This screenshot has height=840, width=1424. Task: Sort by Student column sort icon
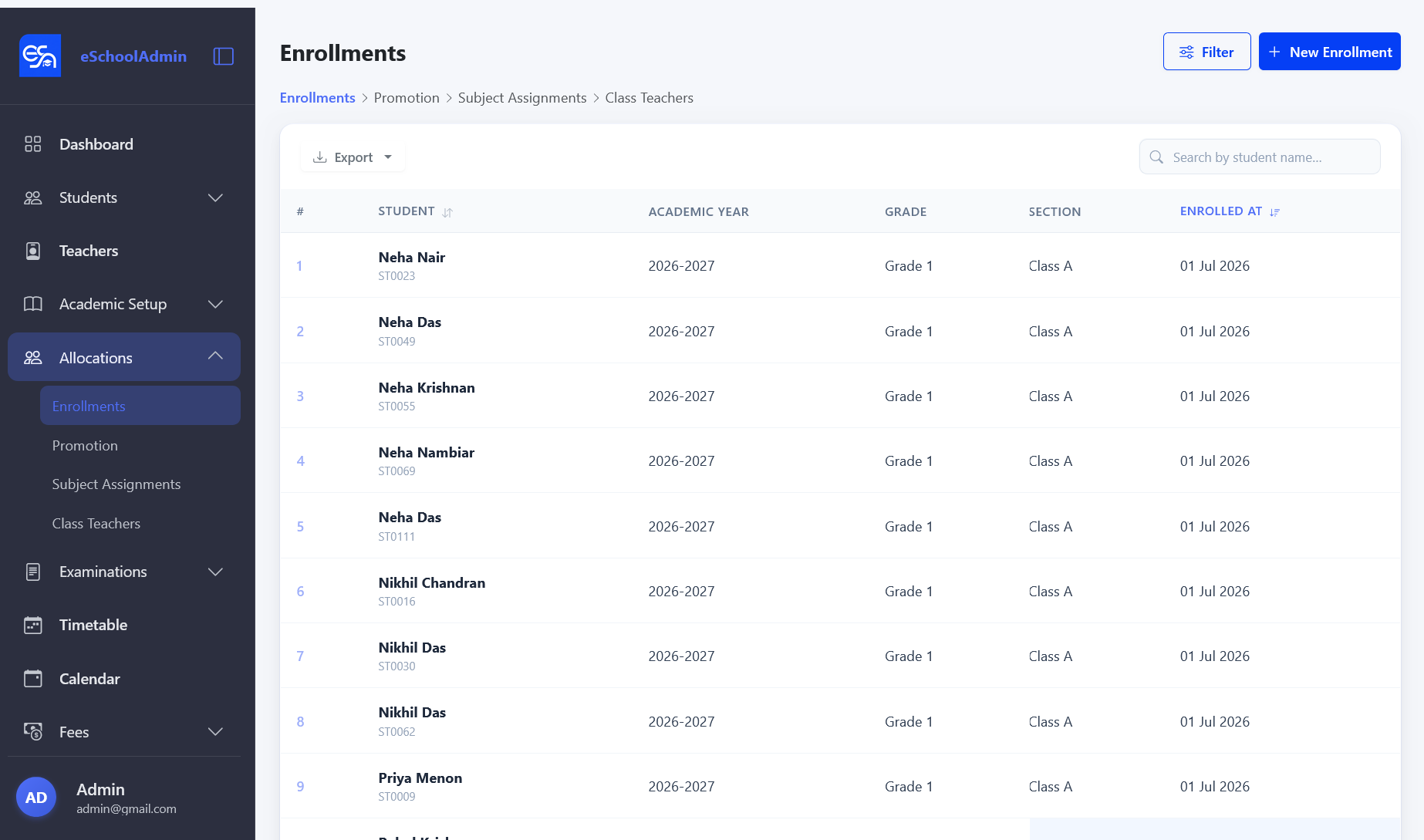pos(447,212)
